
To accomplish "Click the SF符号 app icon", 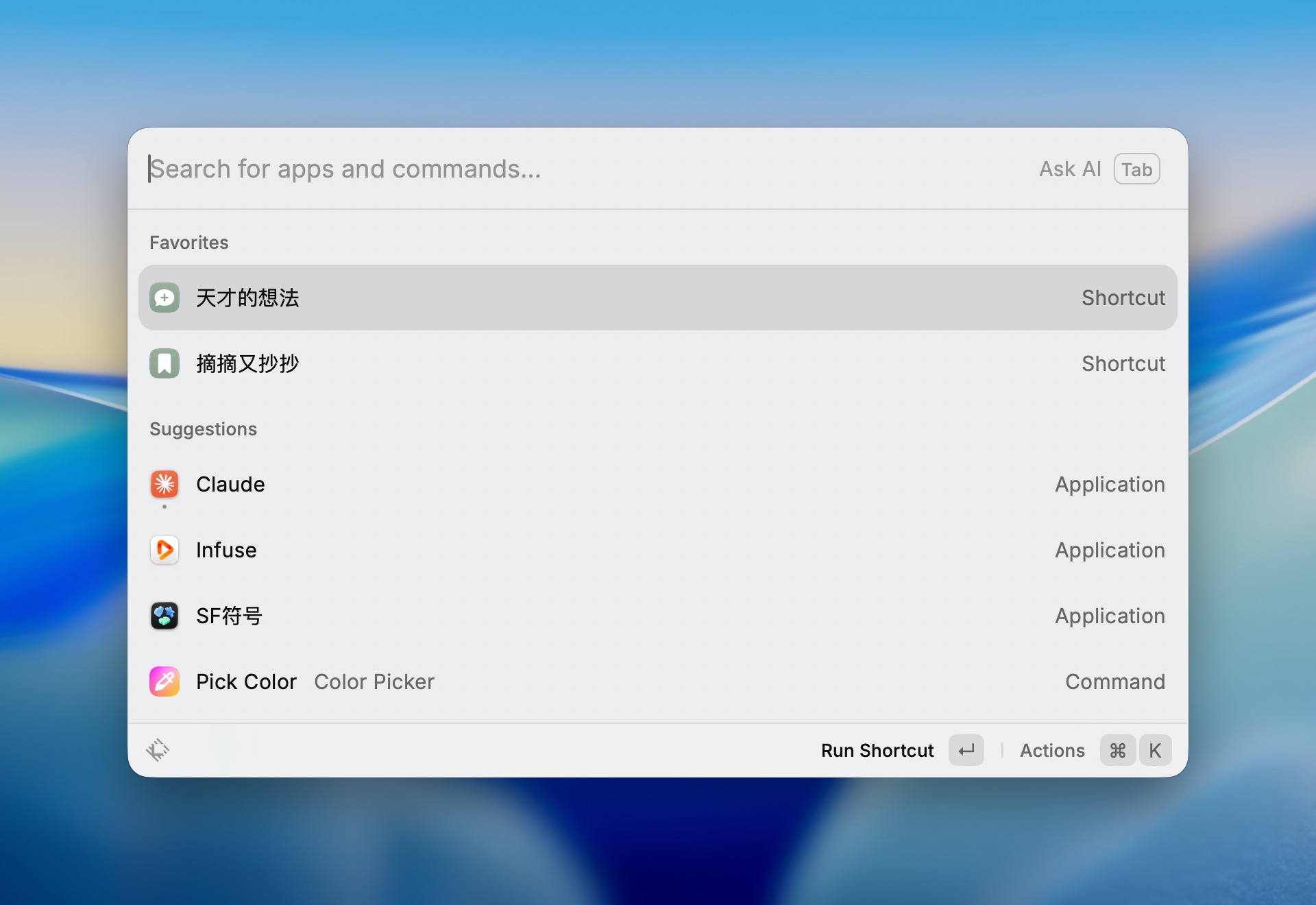I will point(164,616).
